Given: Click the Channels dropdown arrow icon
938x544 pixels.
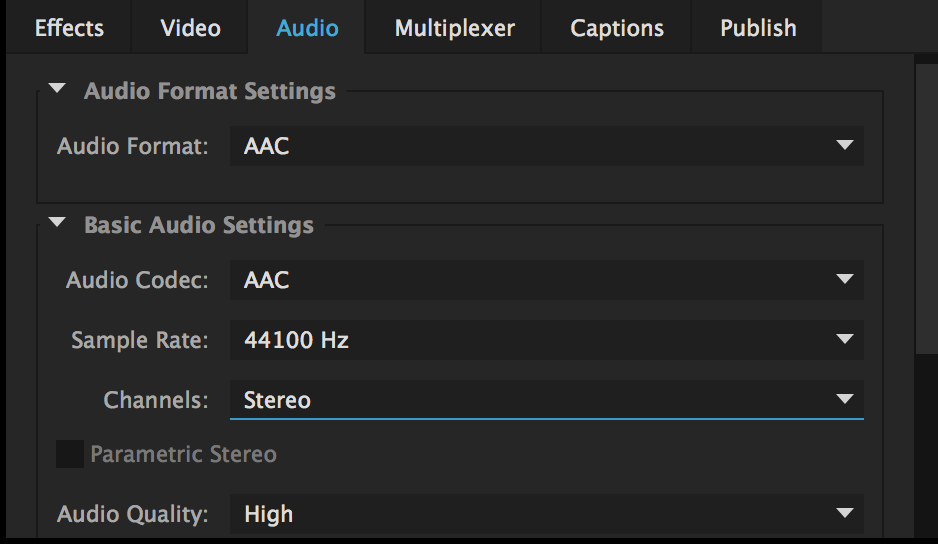Looking at the screenshot, I should click(x=845, y=399).
